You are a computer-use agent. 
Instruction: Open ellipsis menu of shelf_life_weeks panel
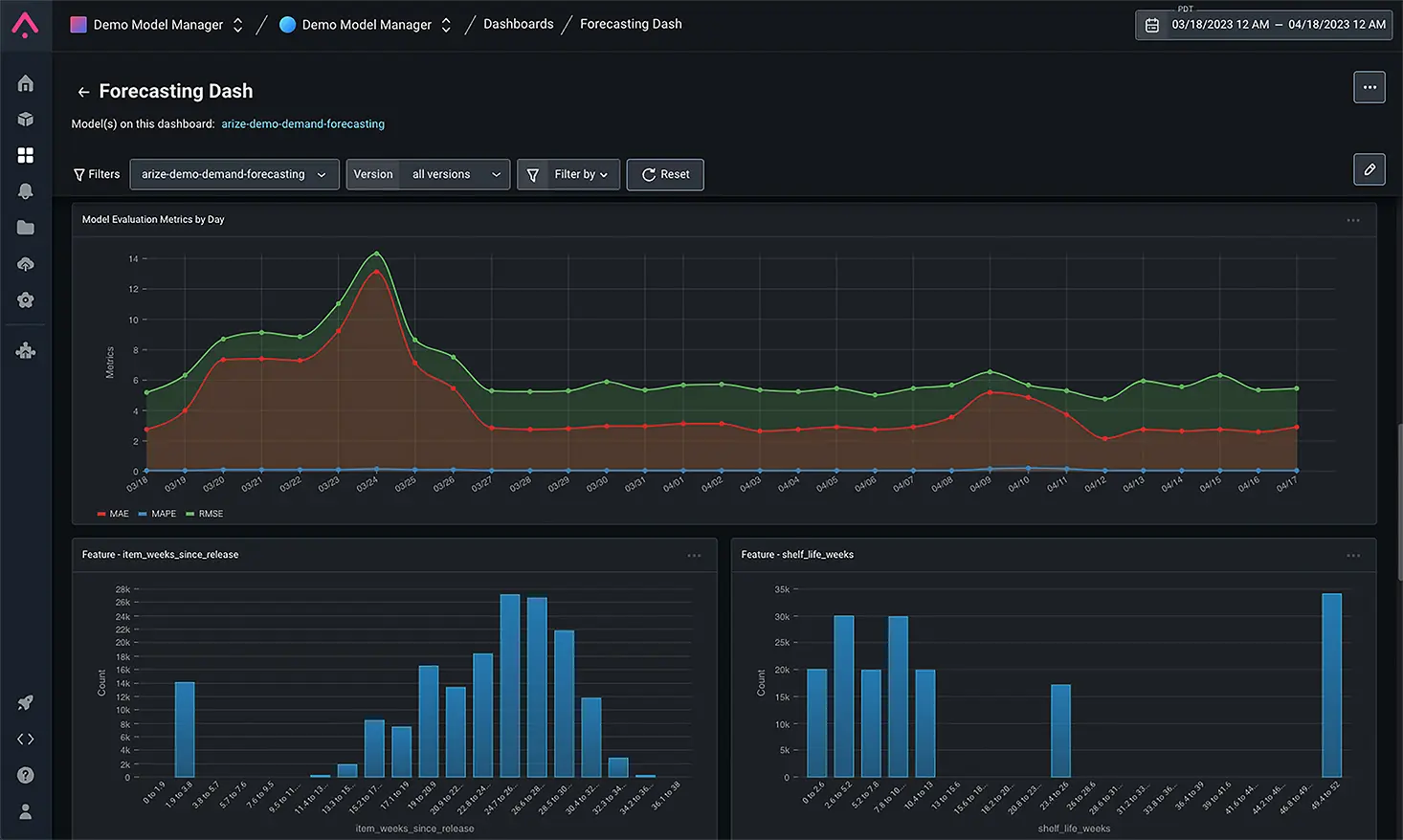coord(1353,556)
